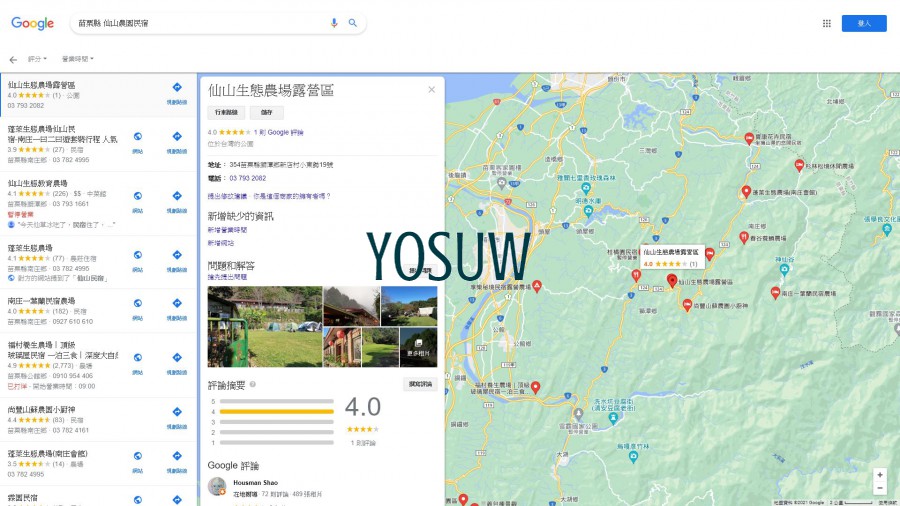Viewport: 900px width, 506px height.
Task: Click the 蓬萊生態農場(南庄會館) map pin
Action: (x=746, y=192)
